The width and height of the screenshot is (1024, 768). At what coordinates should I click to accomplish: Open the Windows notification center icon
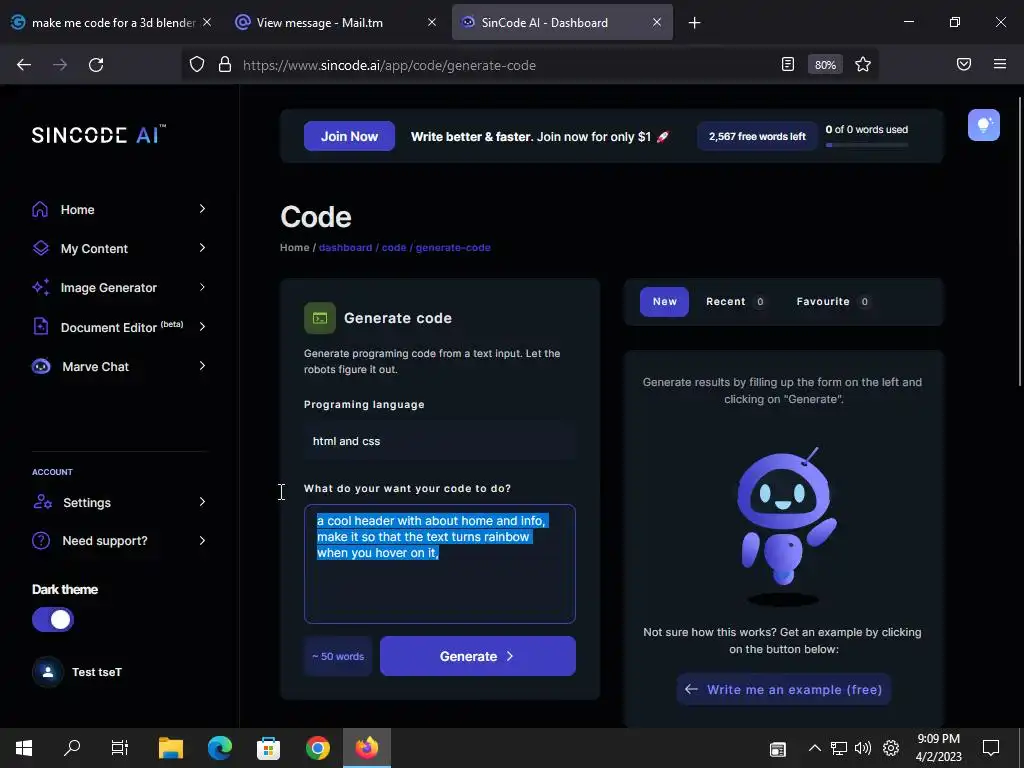coord(991,748)
